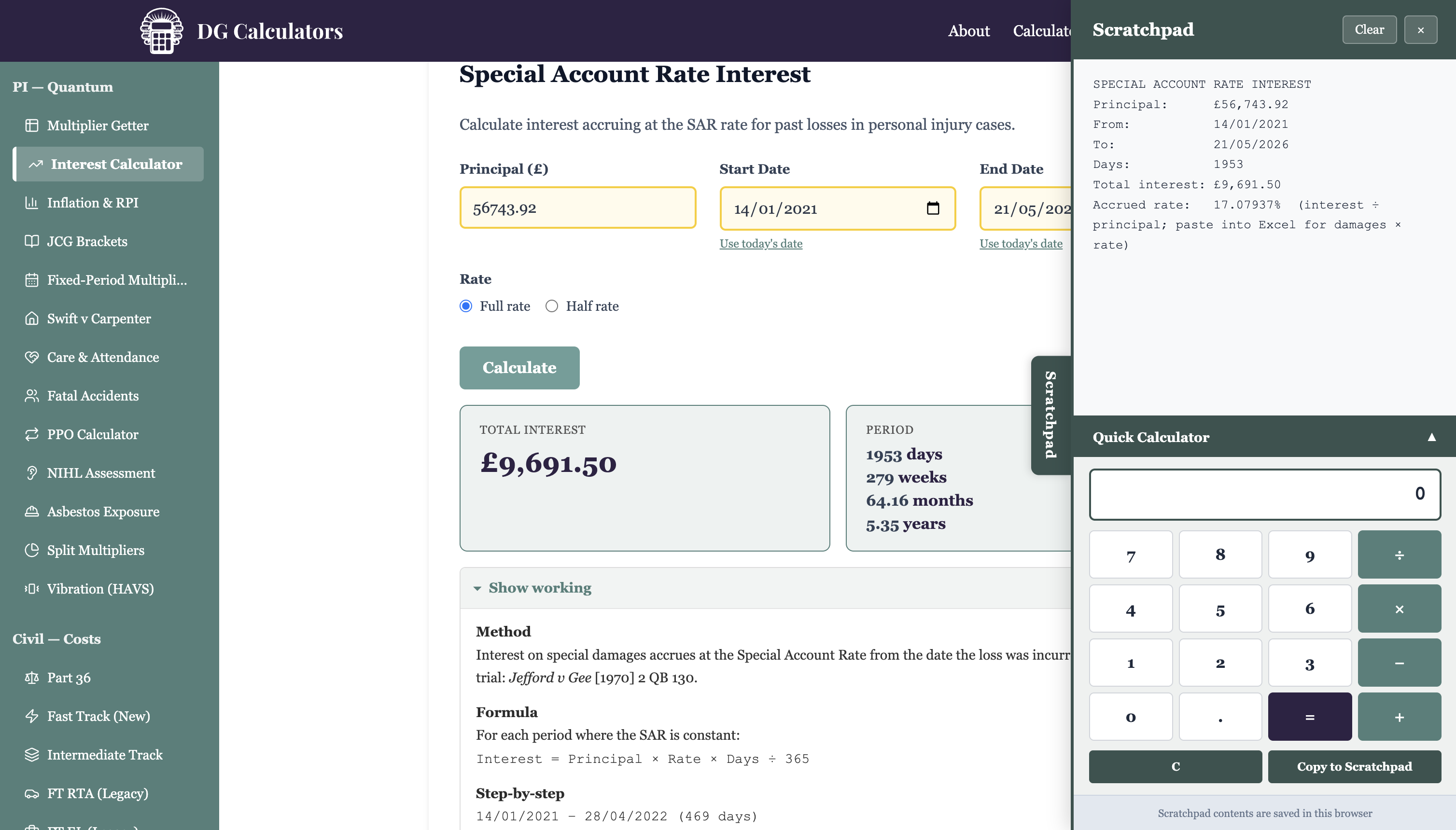Screen dimensions: 1456x830
Task: Open Multiplier Getter table icon
Action: click(32, 125)
